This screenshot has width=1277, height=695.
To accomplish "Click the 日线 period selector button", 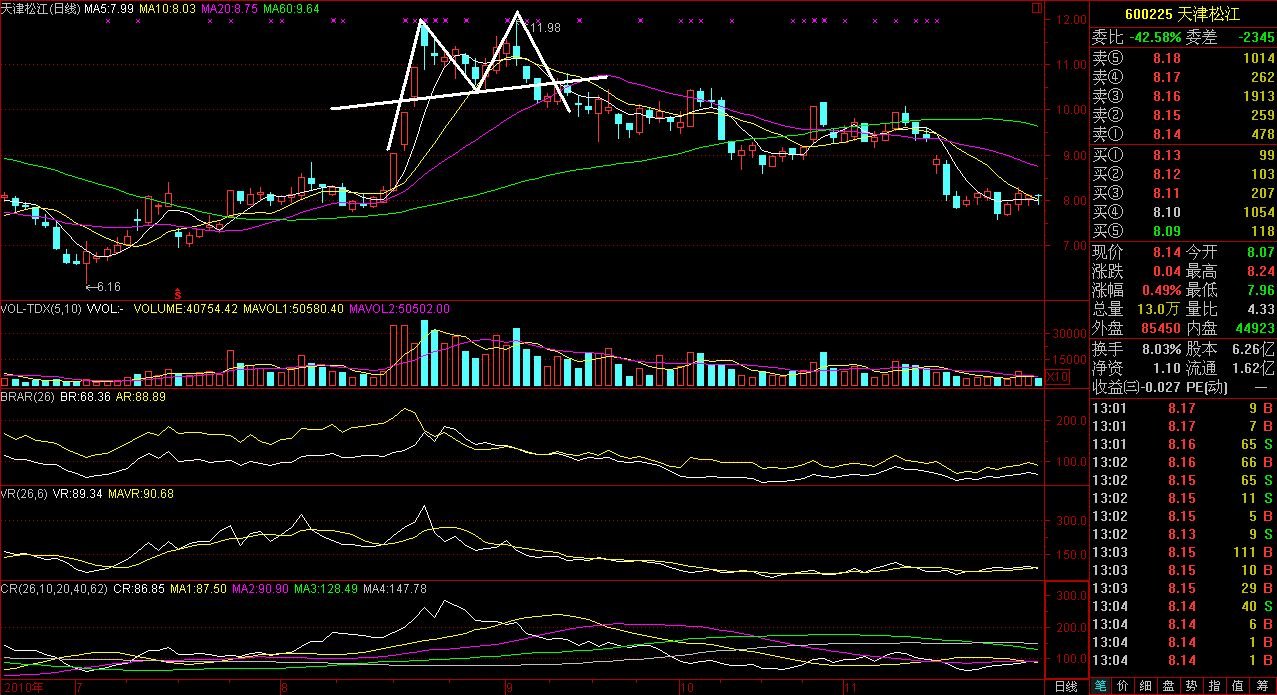I will tap(1066, 687).
